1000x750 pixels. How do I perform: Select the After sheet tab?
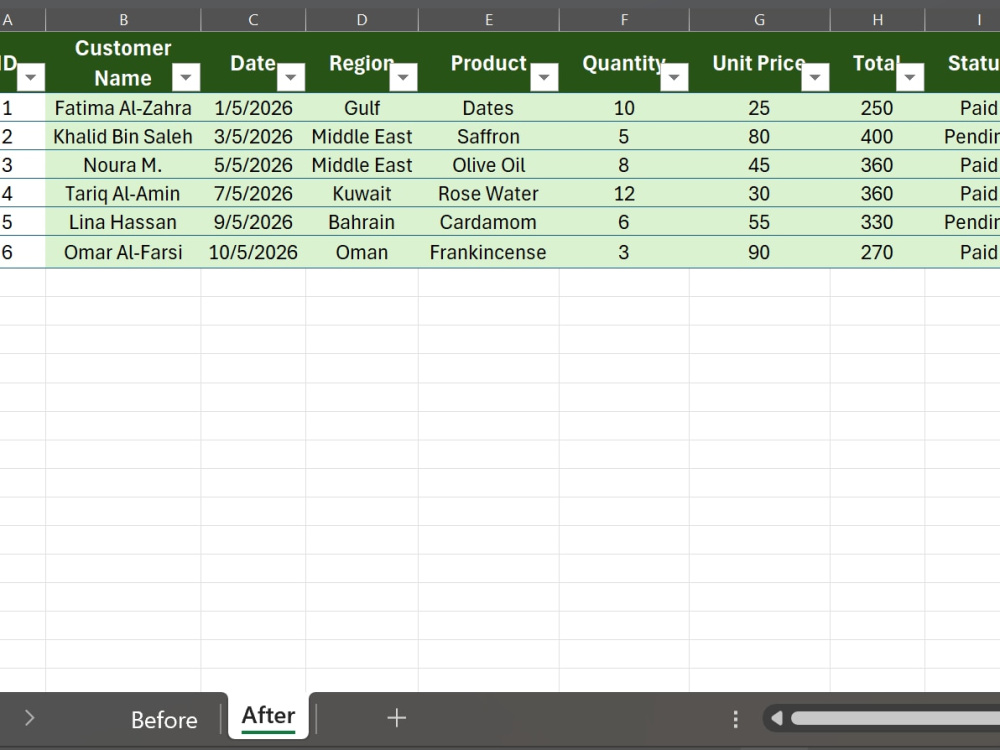tap(268, 716)
